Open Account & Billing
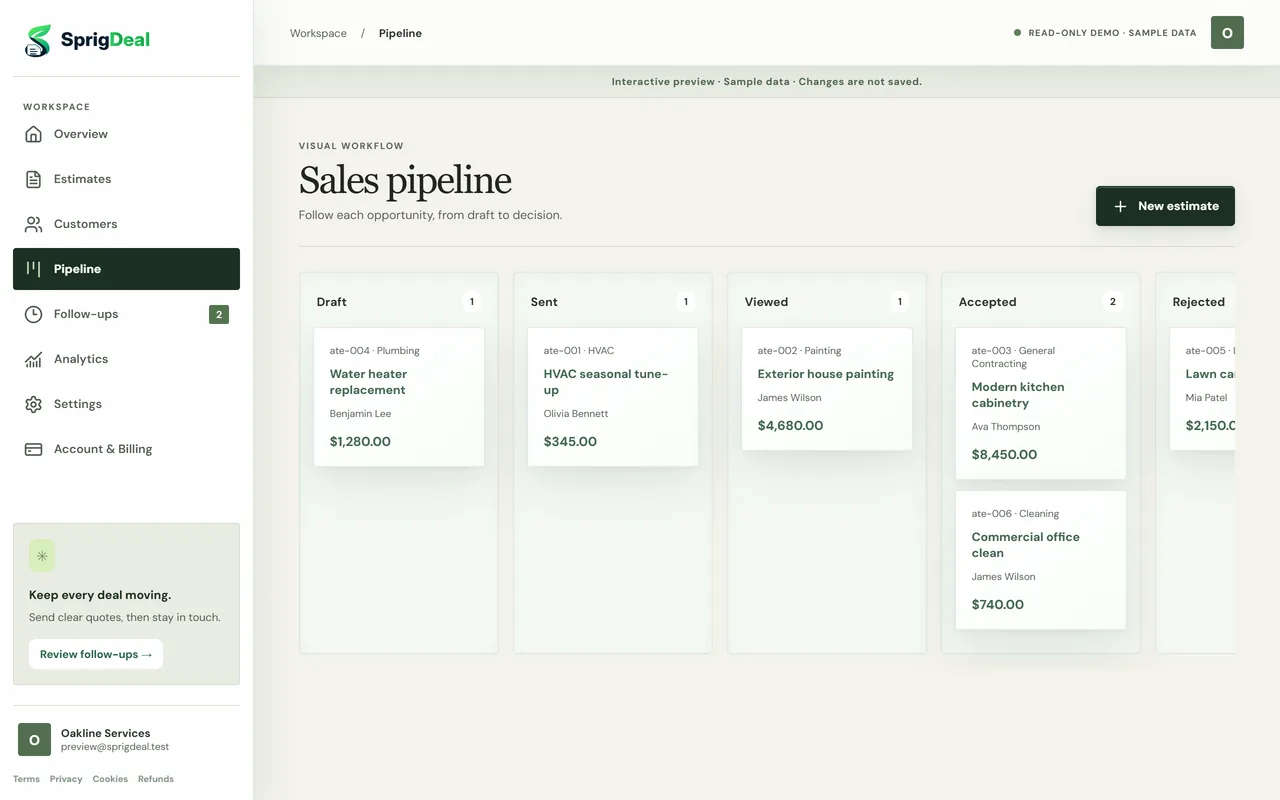This screenshot has width=1280, height=800. pyautogui.click(x=126, y=449)
